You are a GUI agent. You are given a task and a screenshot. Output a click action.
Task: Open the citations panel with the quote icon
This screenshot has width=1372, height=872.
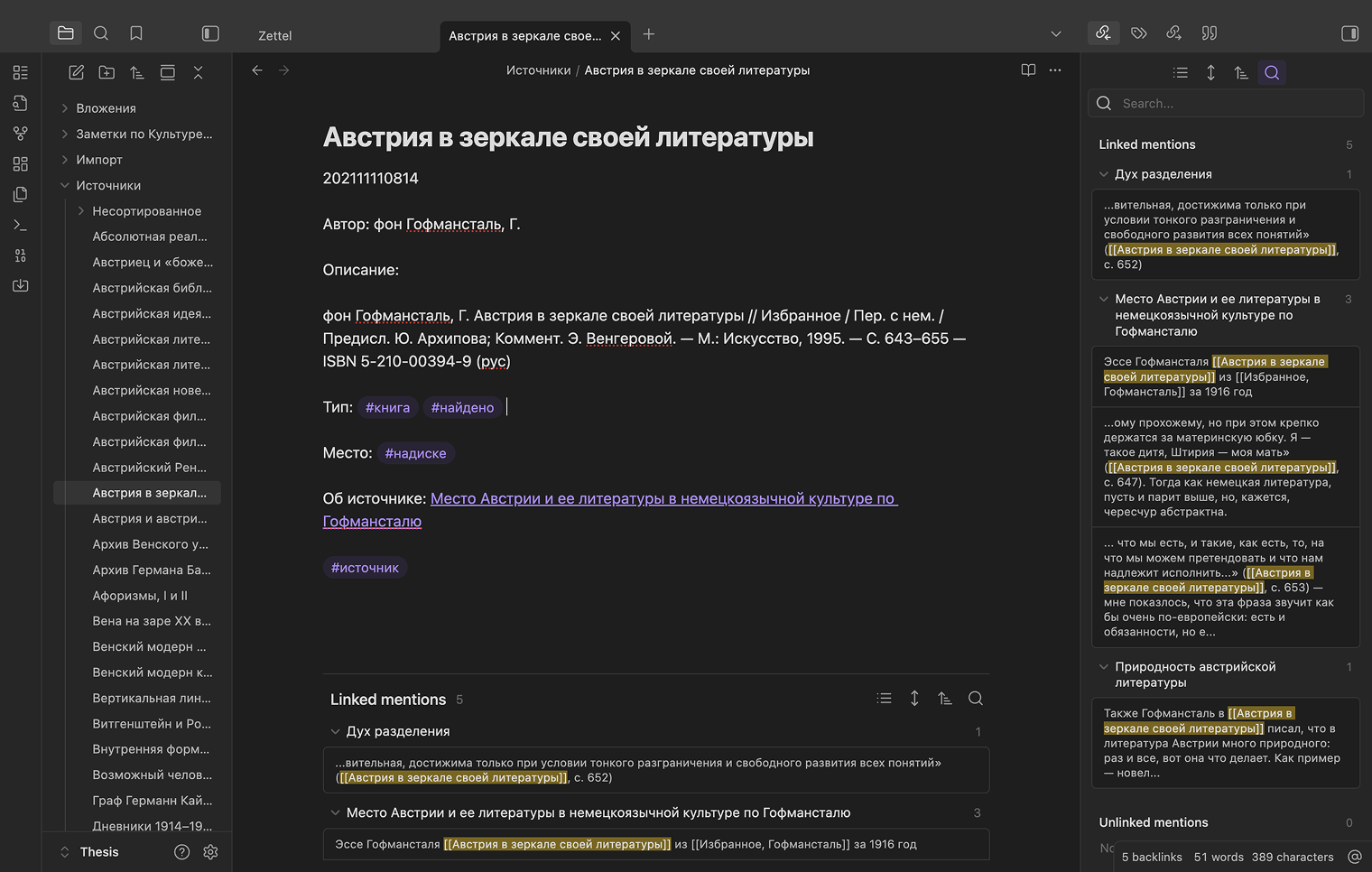(1209, 32)
